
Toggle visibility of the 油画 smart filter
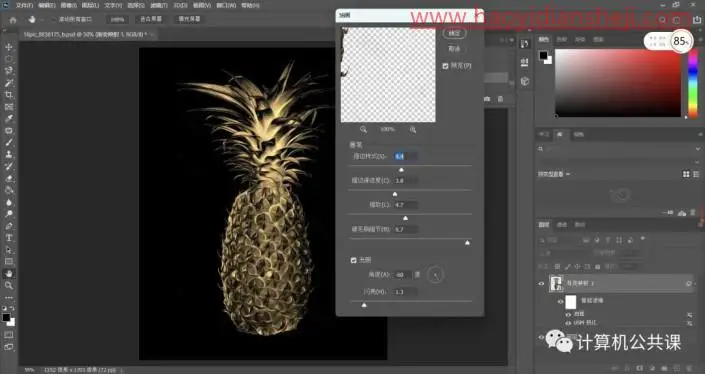click(568, 315)
